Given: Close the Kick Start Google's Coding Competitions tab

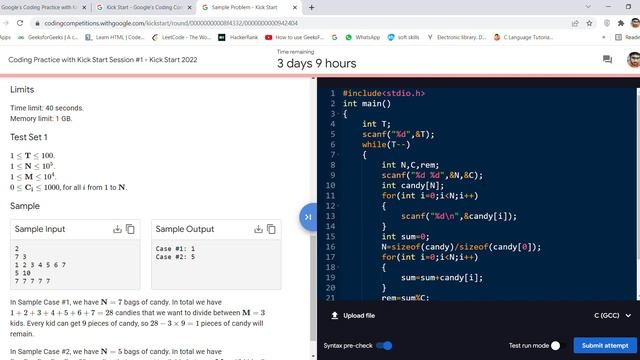Looking at the screenshot, I should point(189,7).
